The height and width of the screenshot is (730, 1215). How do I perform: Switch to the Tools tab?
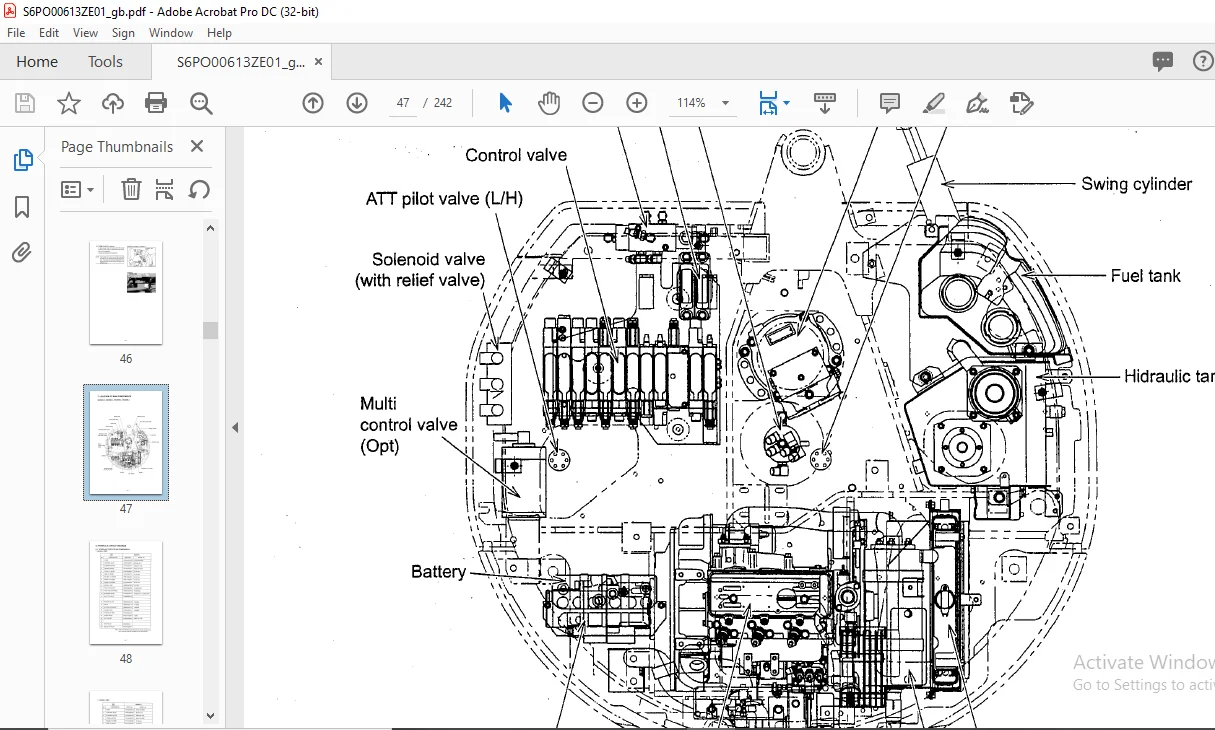tap(105, 61)
